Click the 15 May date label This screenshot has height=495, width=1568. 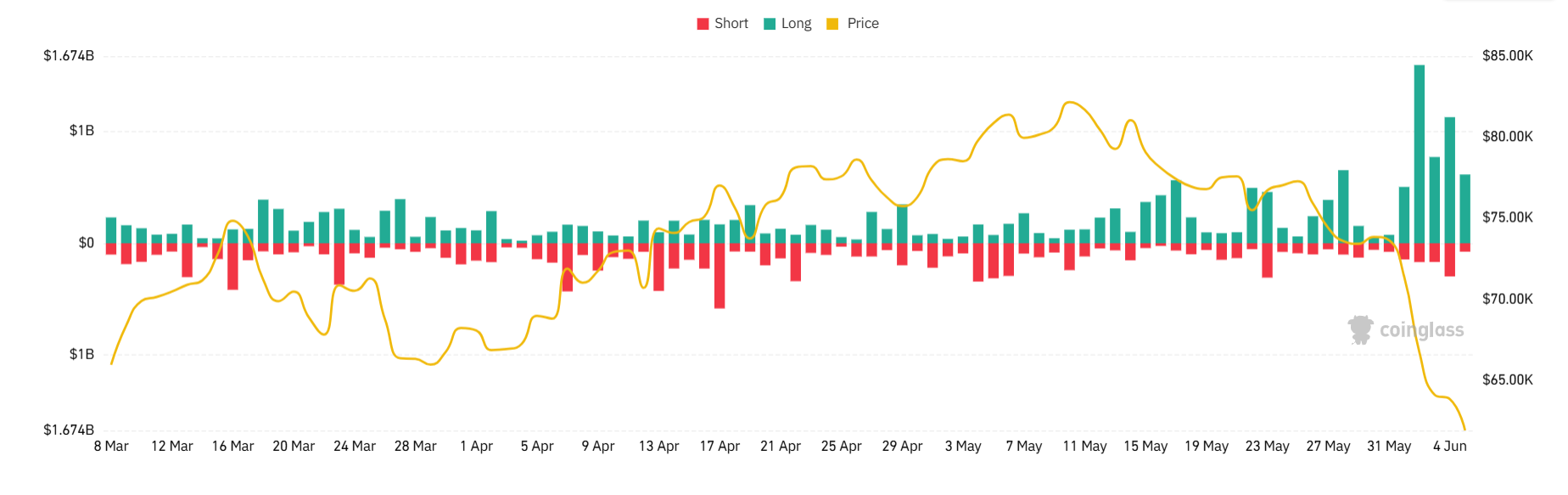(x=1145, y=447)
